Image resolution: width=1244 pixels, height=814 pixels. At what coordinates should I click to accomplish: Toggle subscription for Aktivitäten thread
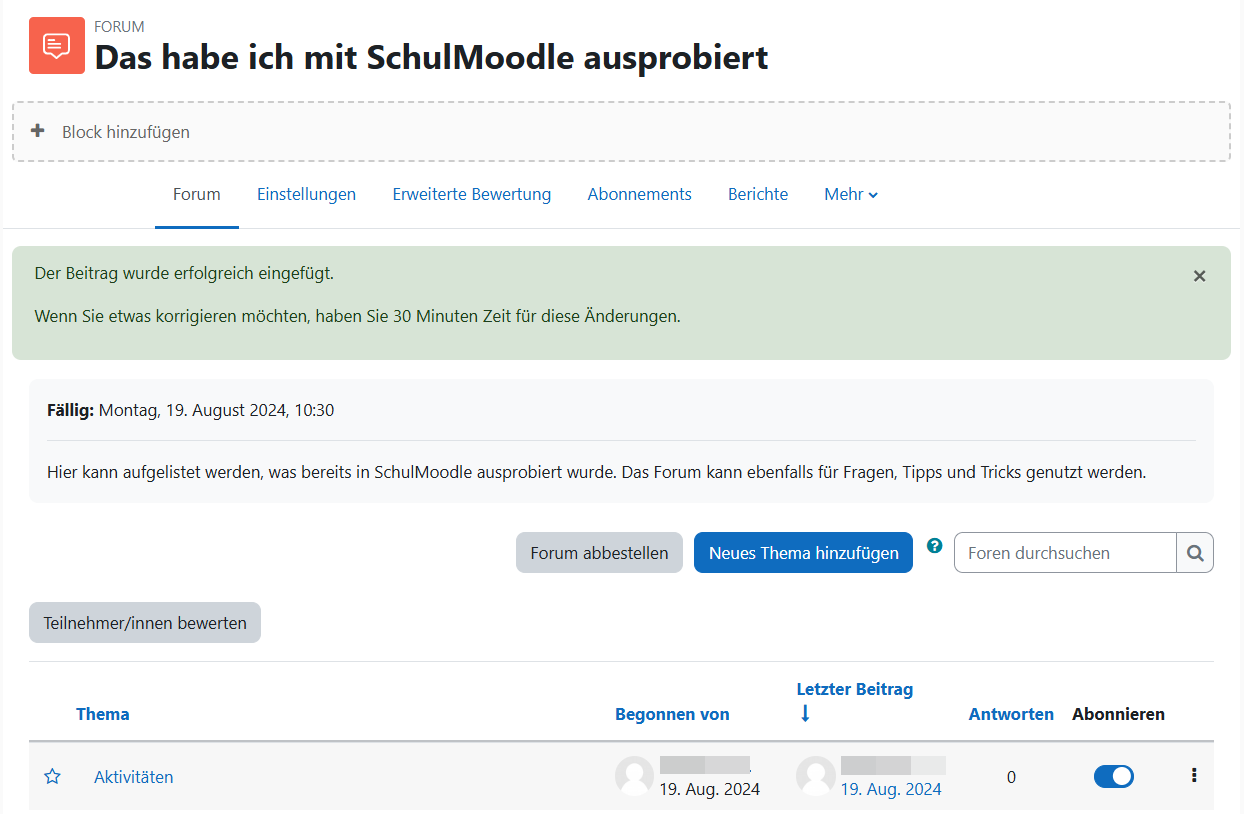point(1114,776)
